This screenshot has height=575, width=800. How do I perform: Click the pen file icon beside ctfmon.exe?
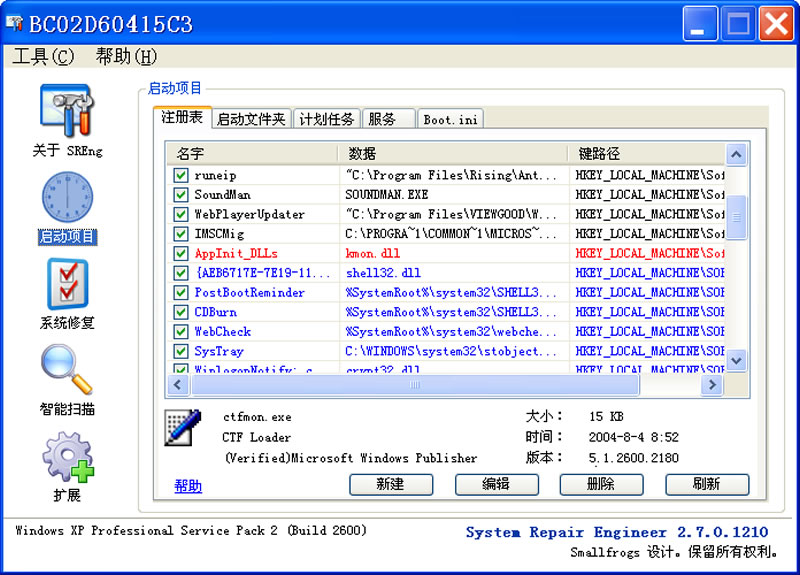pyautogui.click(x=183, y=428)
